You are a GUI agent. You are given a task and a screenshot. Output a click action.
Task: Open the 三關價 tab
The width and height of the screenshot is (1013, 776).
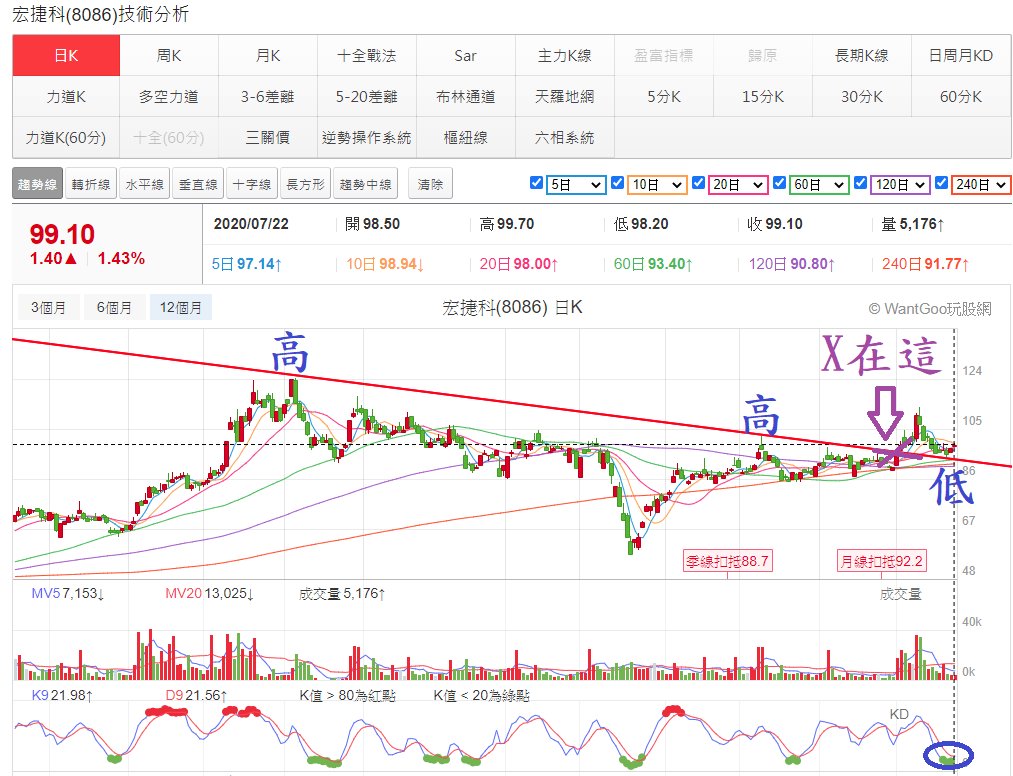point(268,138)
